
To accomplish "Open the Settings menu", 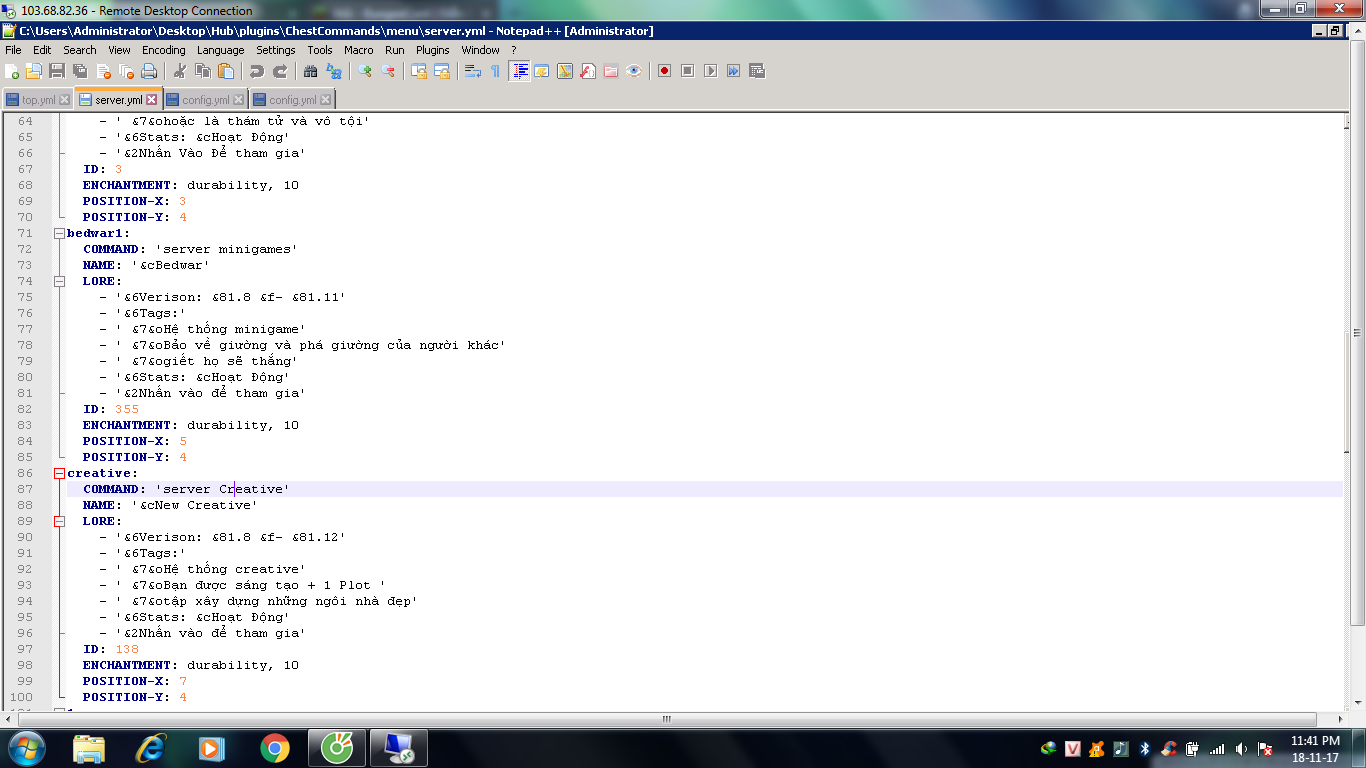I will (276, 50).
